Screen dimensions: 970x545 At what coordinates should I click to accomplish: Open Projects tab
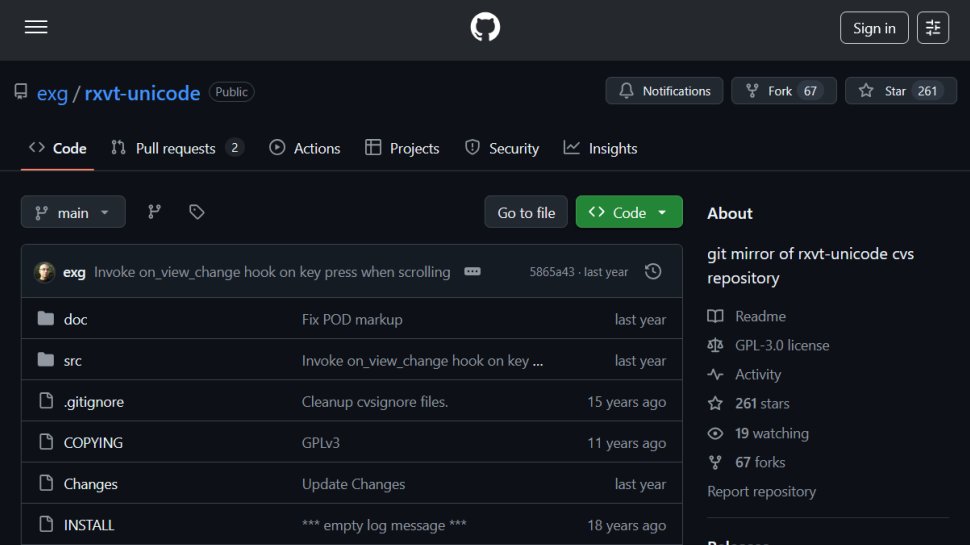click(x=402, y=148)
